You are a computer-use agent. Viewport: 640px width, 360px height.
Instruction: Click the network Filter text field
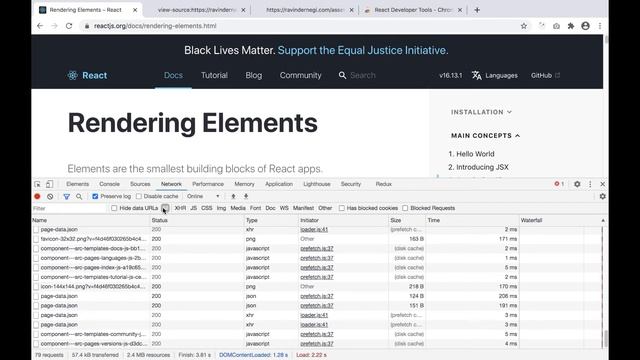click(x=69, y=208)
